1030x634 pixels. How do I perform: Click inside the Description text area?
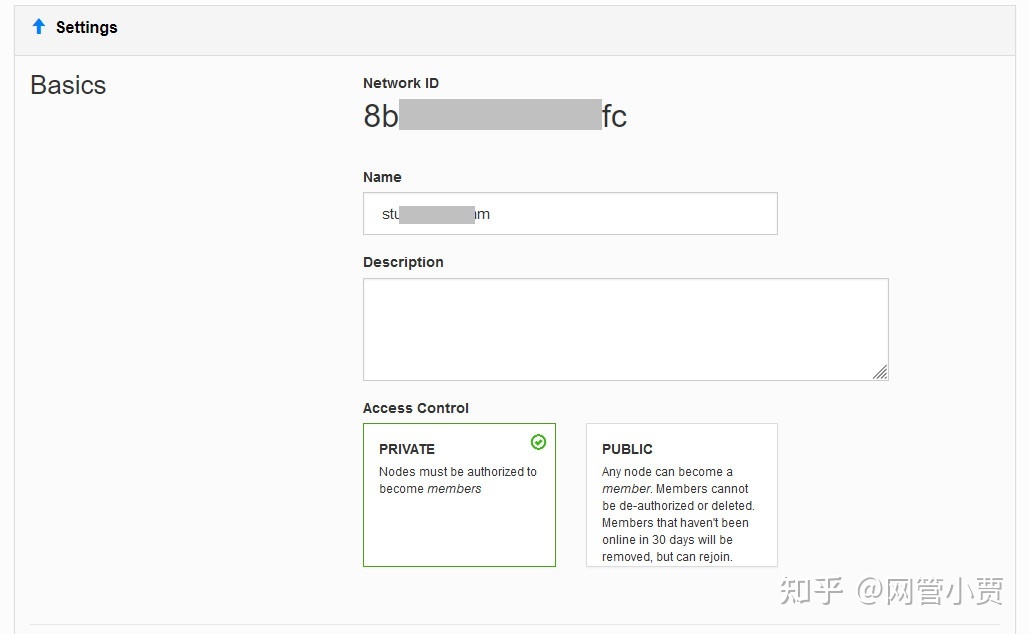coord(625,329)
